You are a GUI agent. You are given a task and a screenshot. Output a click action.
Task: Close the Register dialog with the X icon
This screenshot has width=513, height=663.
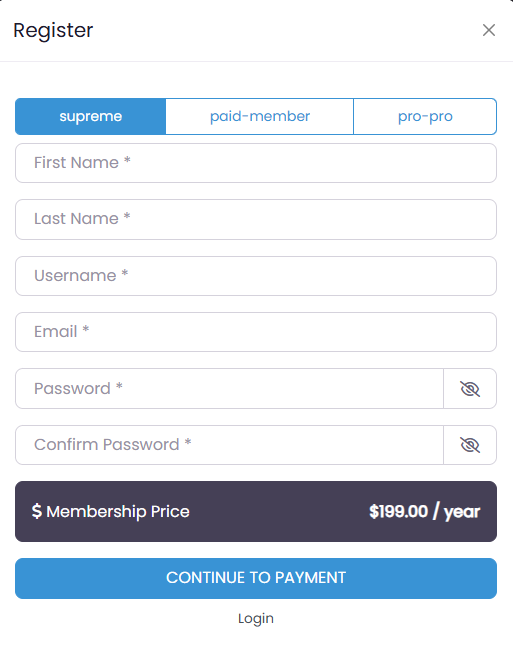pyautogui.click(x=488, y=30)
